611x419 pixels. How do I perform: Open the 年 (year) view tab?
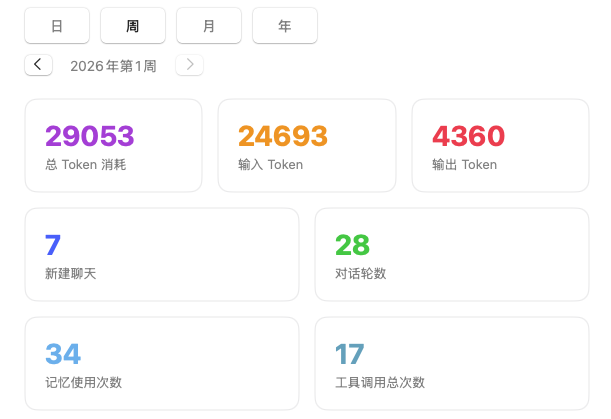coord(285,26)
